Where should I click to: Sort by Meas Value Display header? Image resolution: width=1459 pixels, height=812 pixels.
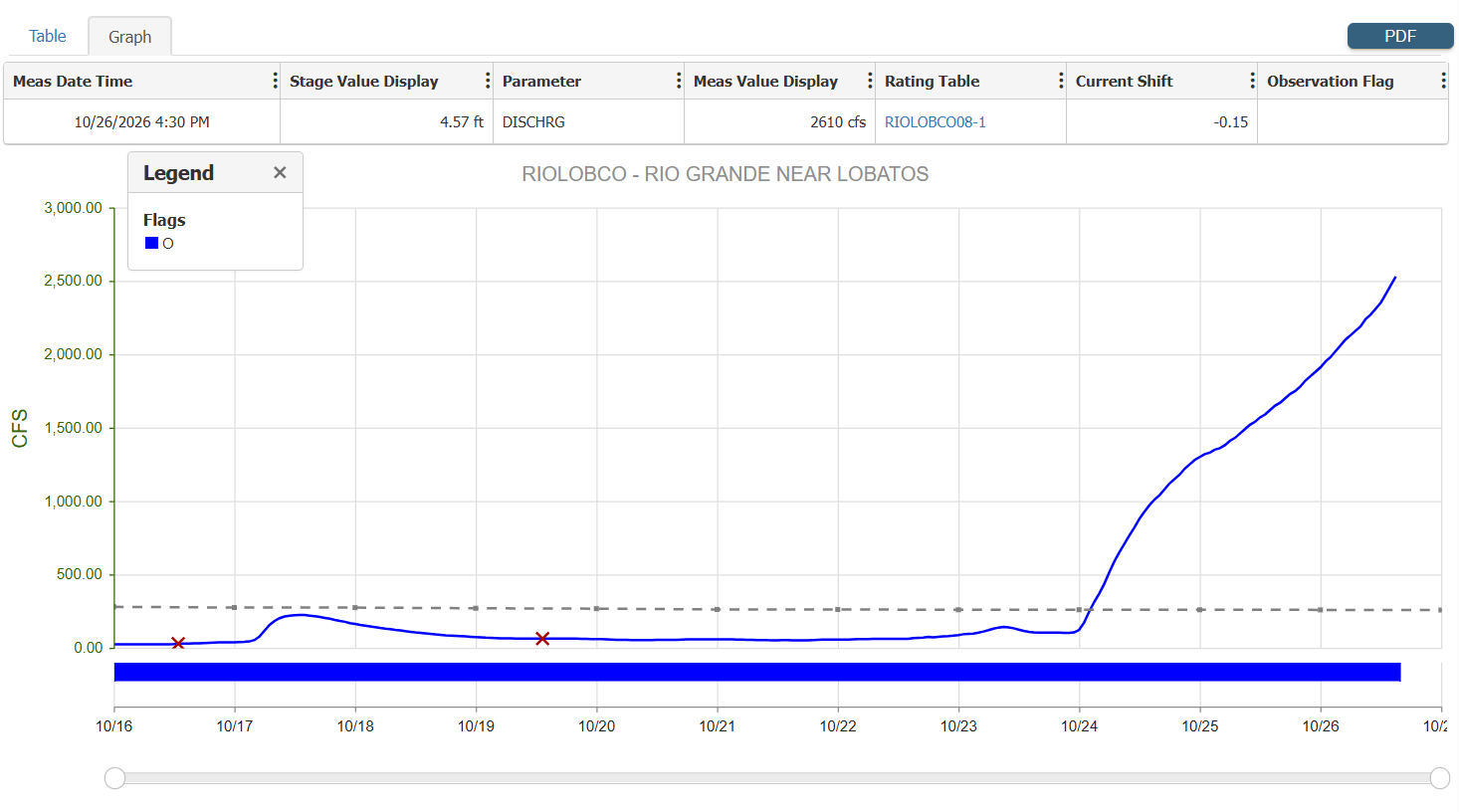coord(765,81)
